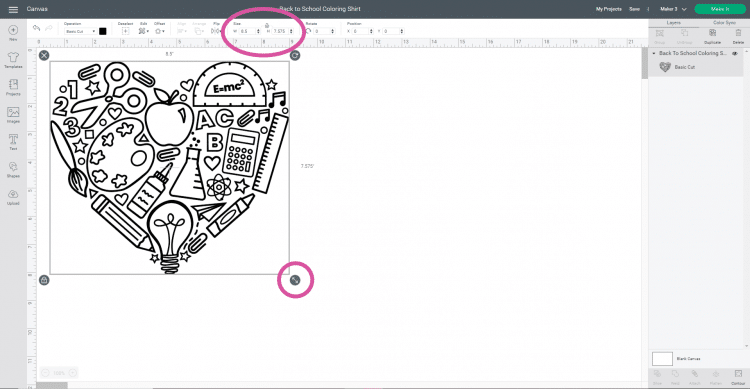Hide the Back To School Coloring layer
750x389 pixels.
point(735,53)
